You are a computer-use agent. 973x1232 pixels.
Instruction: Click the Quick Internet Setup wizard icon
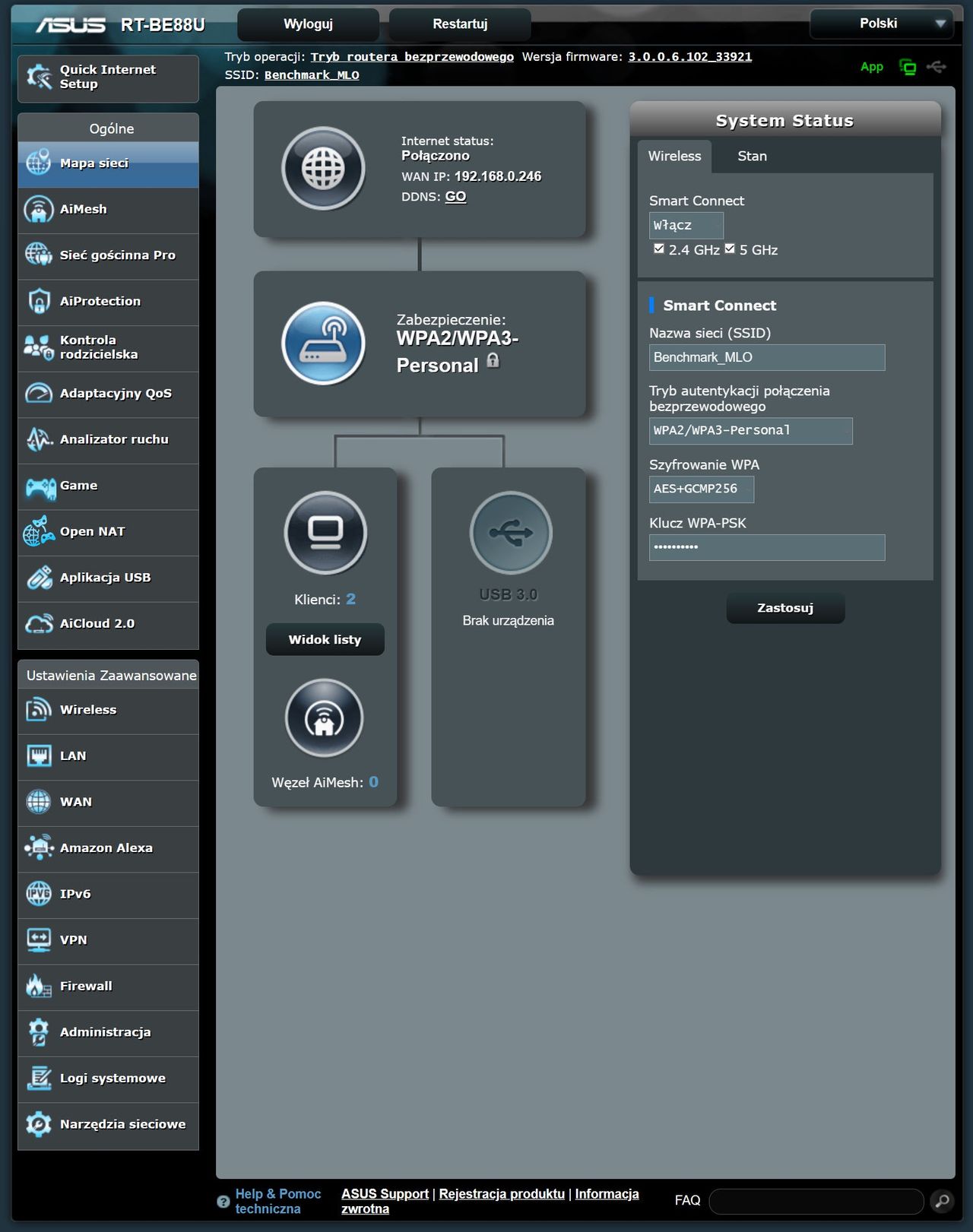click(x=39, y=77)
